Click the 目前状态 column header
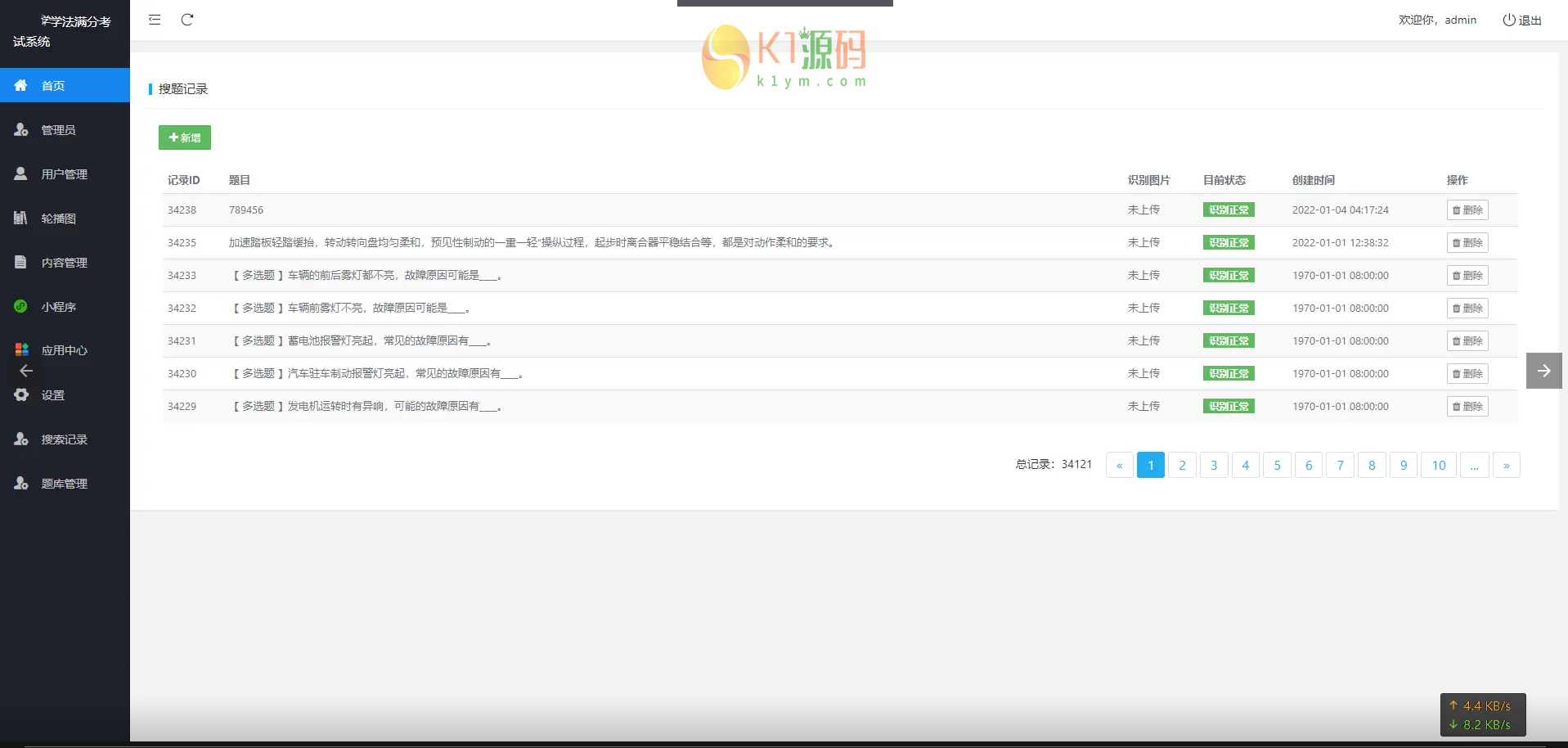Screen dimensions: 1568x748 point(1224,180)
